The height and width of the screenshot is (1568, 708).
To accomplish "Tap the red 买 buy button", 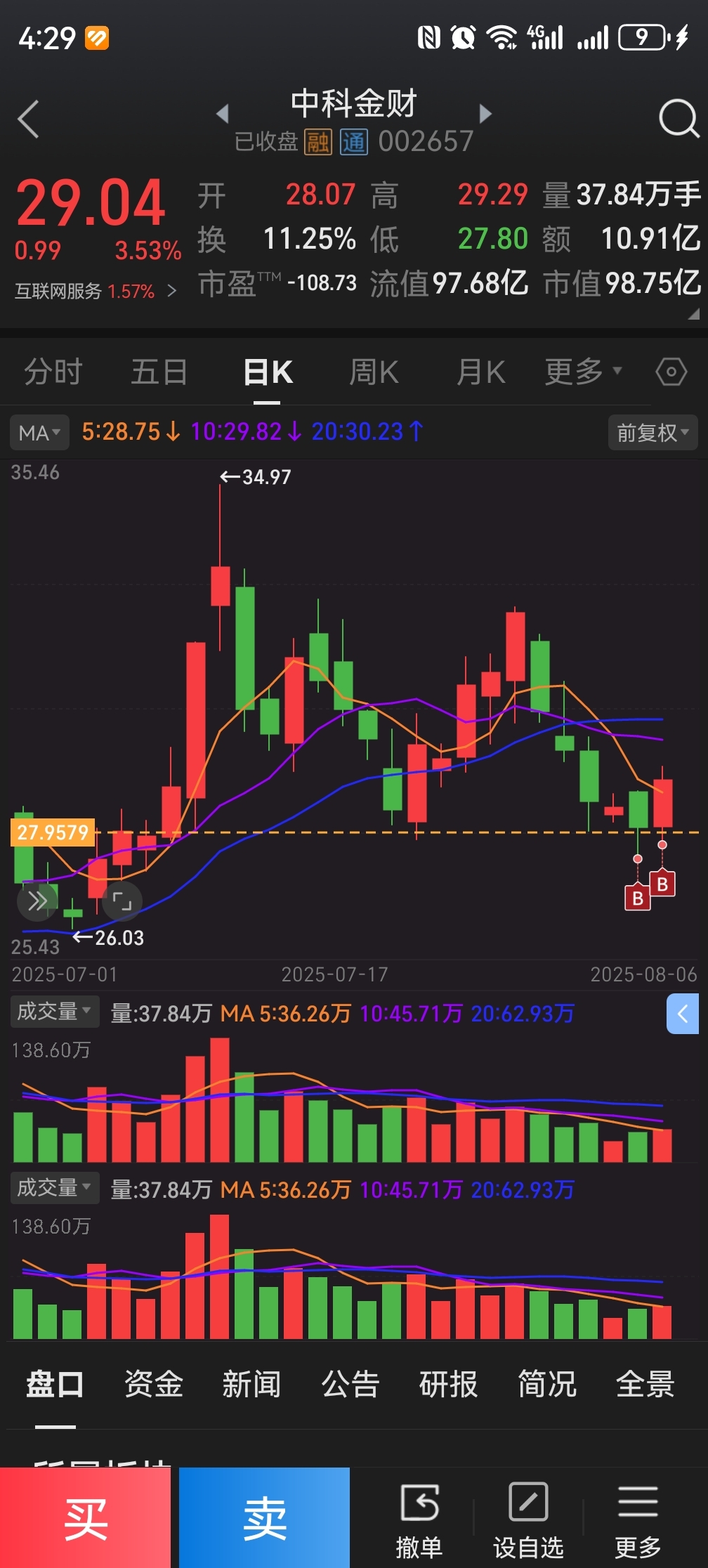I will (x=85, y=1517).
